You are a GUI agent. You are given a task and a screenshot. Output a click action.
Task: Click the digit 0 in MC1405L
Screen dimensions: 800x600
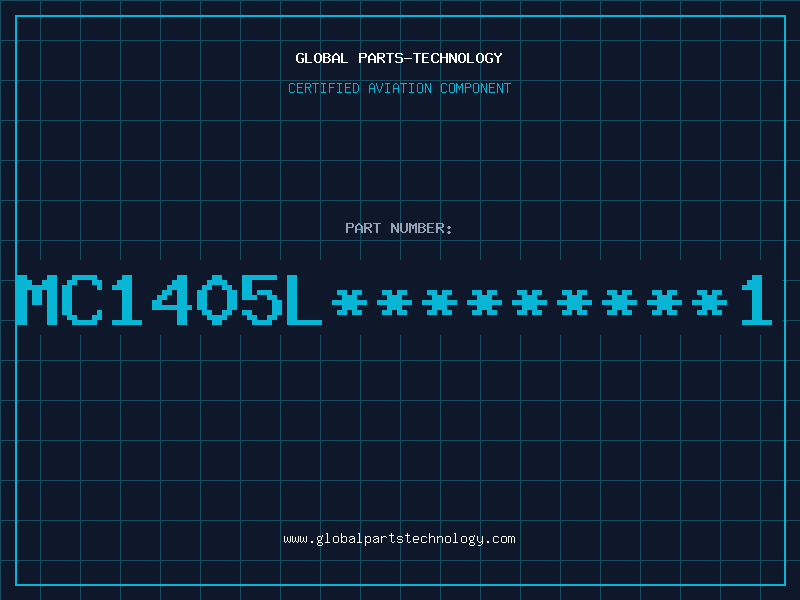pyautogui.click(x=217, y=300)
